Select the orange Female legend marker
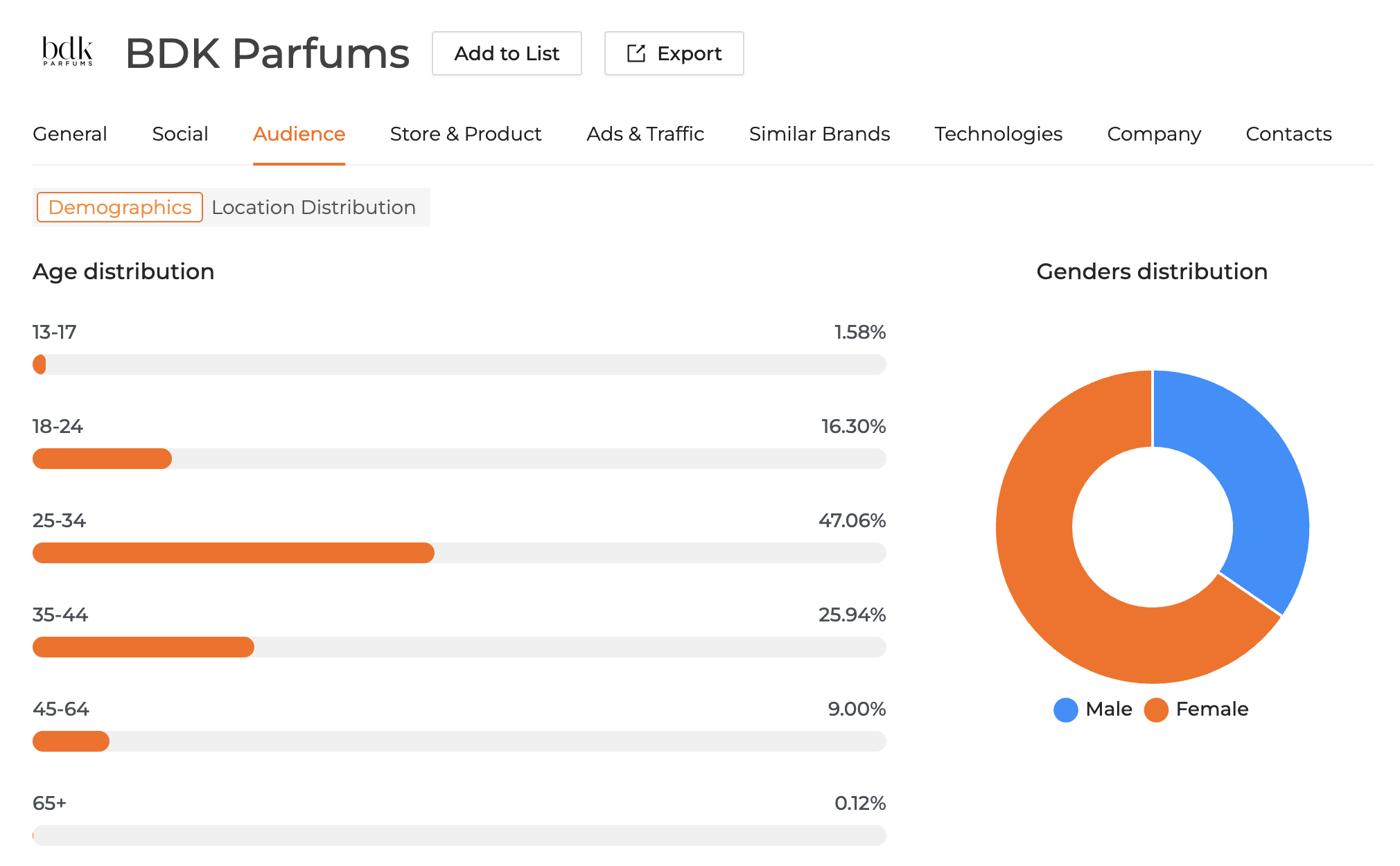Screen dimensions: 1400x866 1156,709
